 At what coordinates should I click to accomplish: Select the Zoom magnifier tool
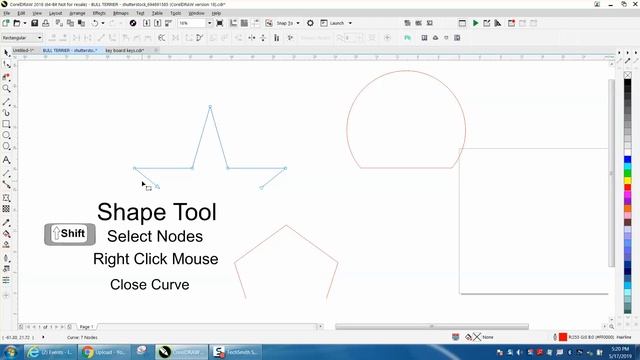coord(7,89)
